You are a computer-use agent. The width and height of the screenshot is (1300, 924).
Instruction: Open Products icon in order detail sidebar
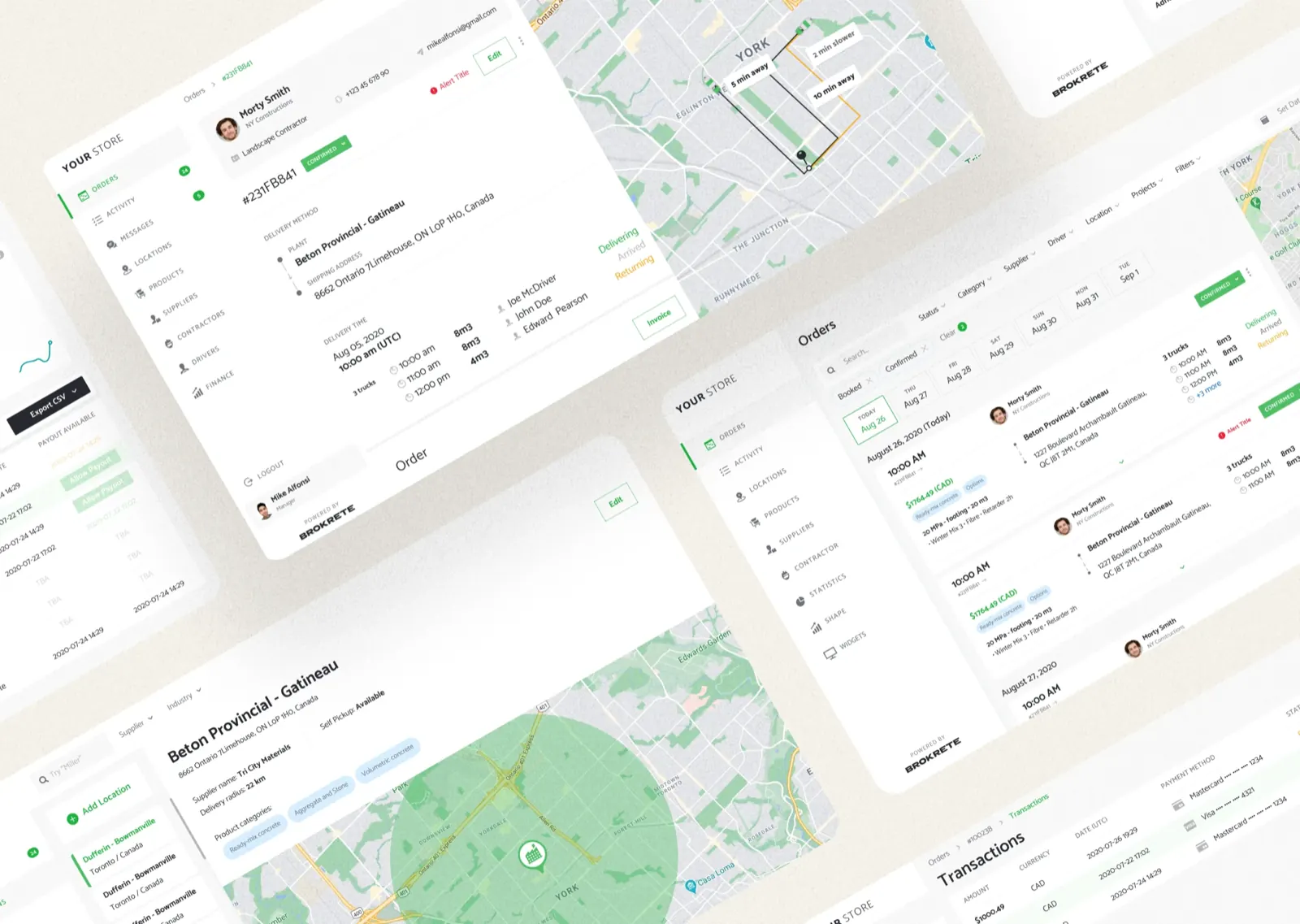(x=140, y=294)
